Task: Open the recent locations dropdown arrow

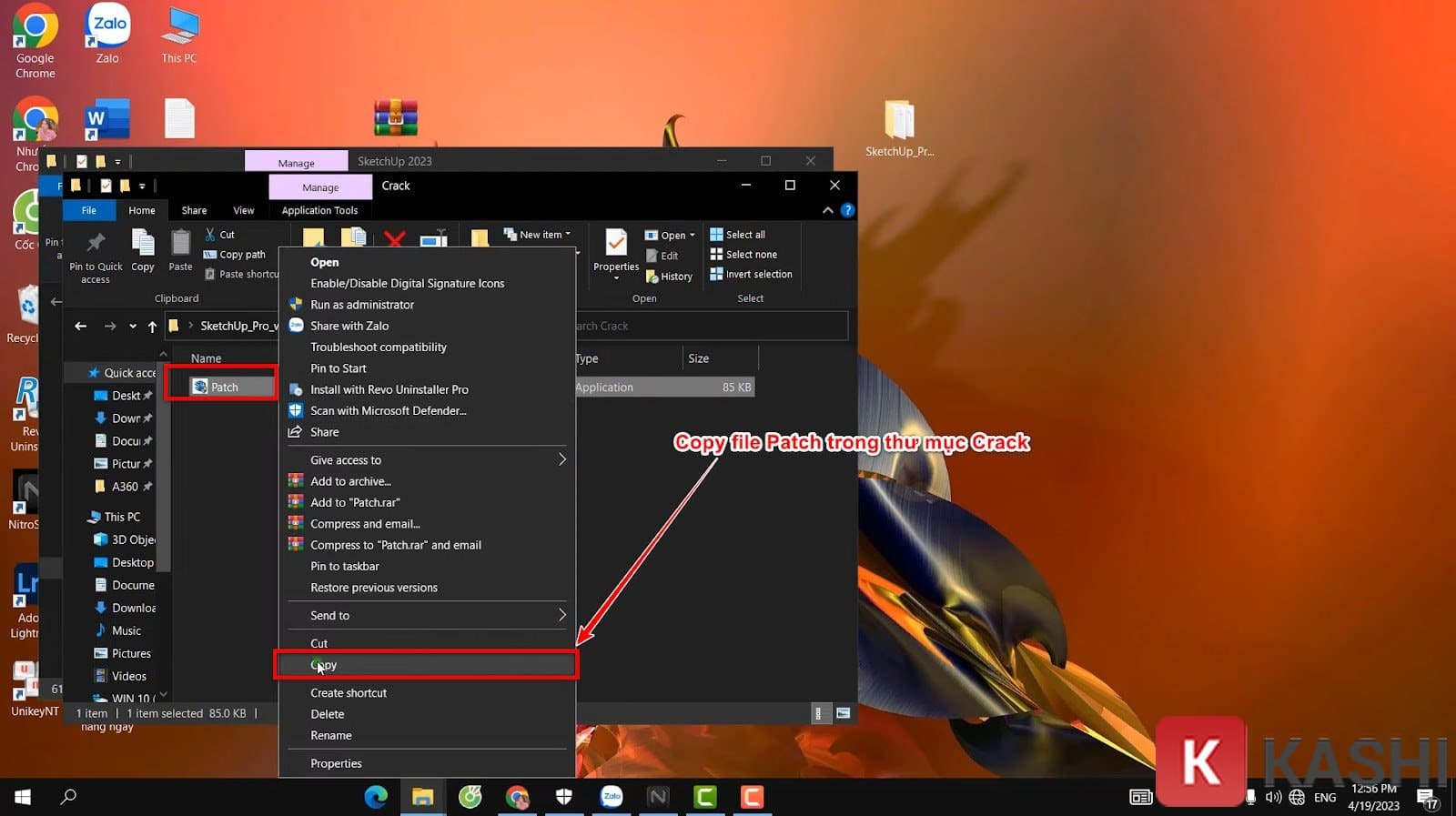Action: click(133, 326)
